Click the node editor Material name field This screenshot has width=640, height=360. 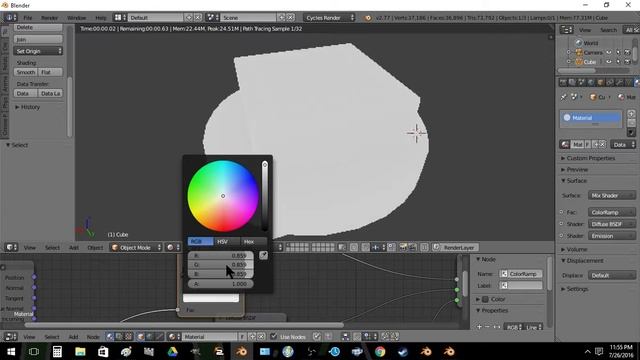(x=209, y=337)
